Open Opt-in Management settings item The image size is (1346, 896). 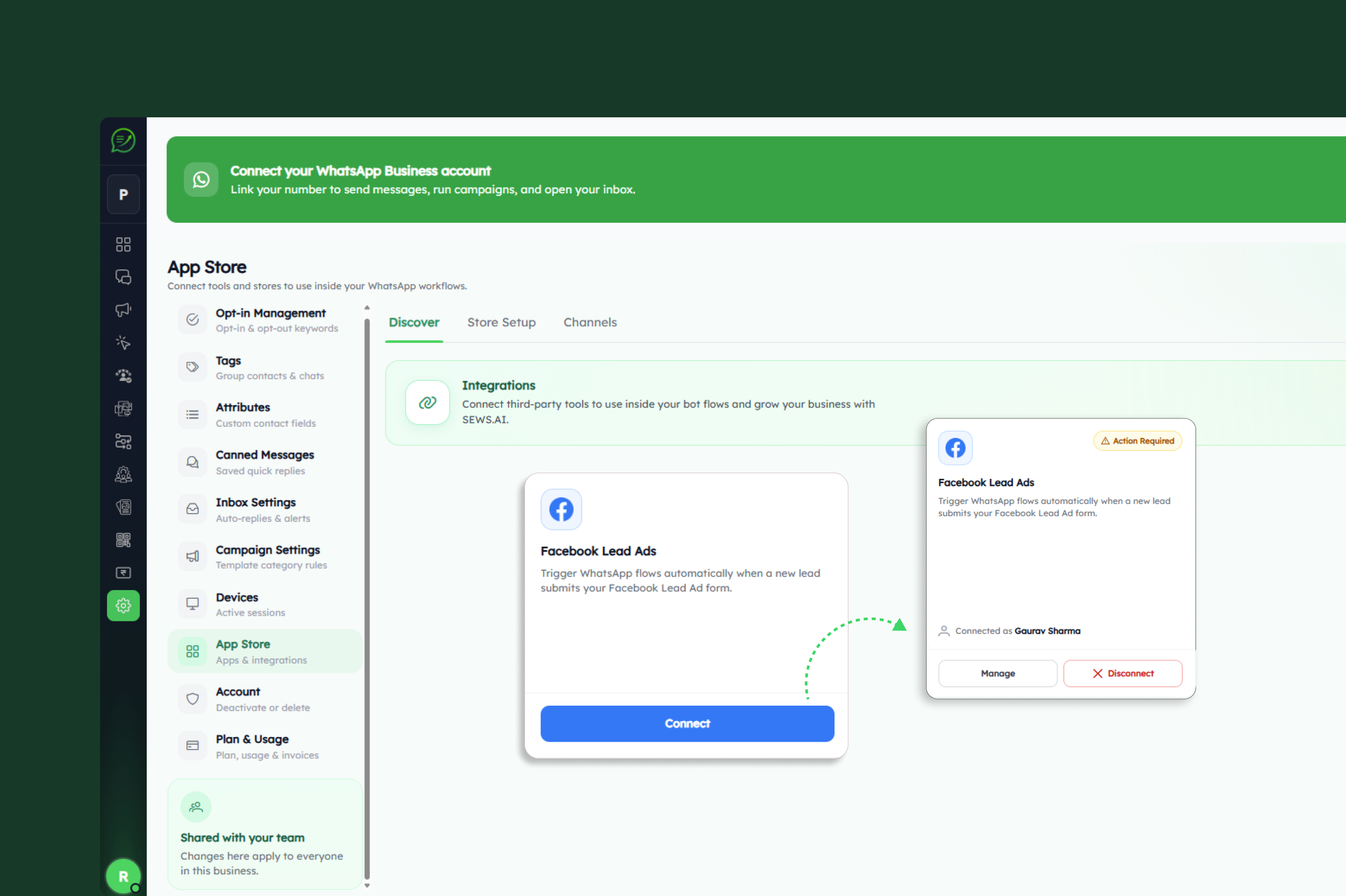point(264,320)
